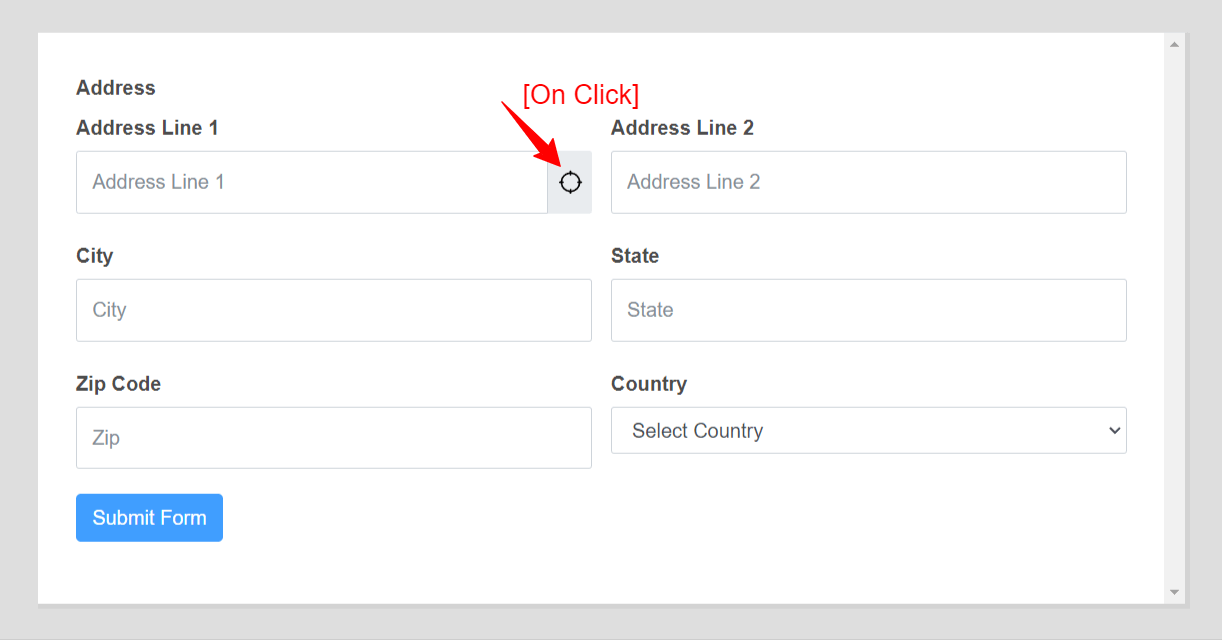
Task: Focus the Zip input field
Action: [333, 438]
